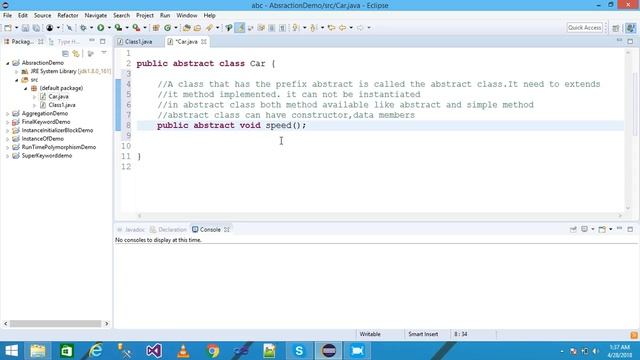
Task: Open the File menu
Action: [x=7, y=16]
